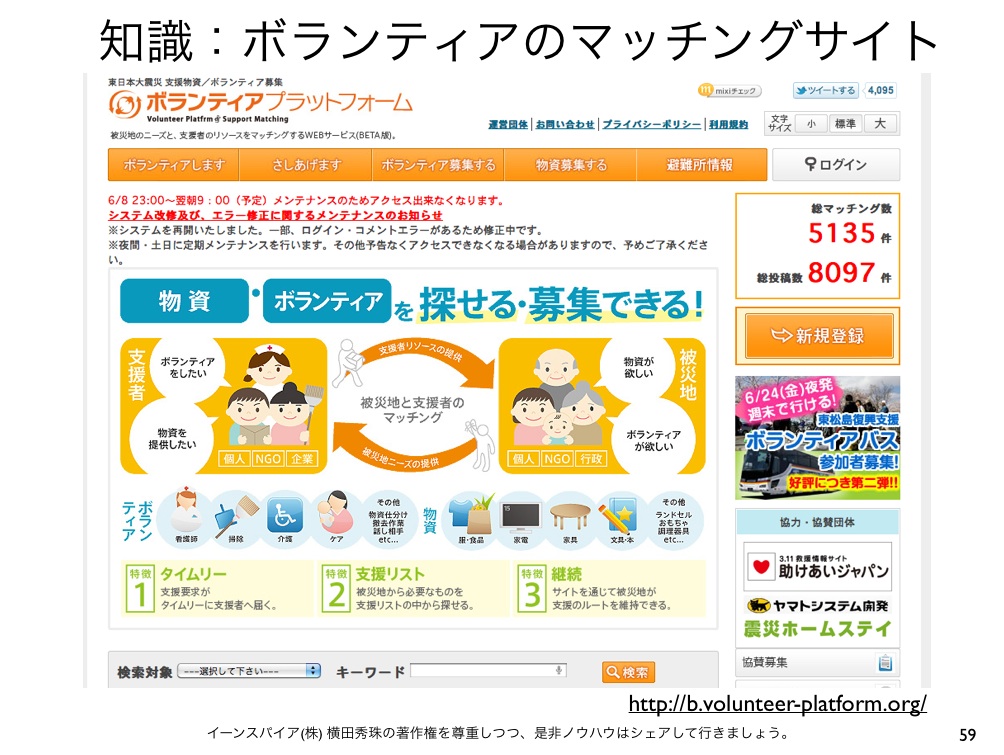Switch to the 避難所情報 tab

coord(700,165)
